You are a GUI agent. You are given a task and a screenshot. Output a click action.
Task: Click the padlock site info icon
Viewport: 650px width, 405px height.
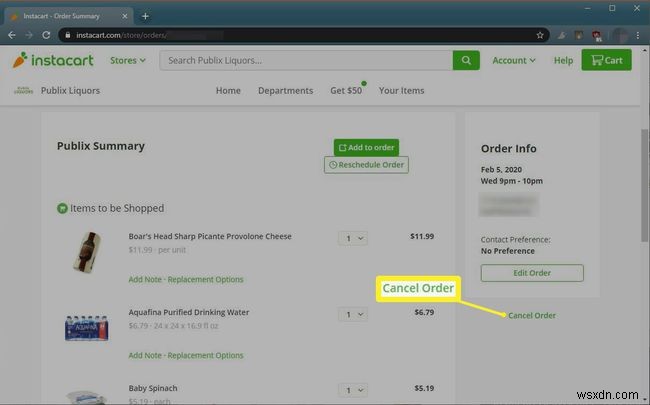68,35
